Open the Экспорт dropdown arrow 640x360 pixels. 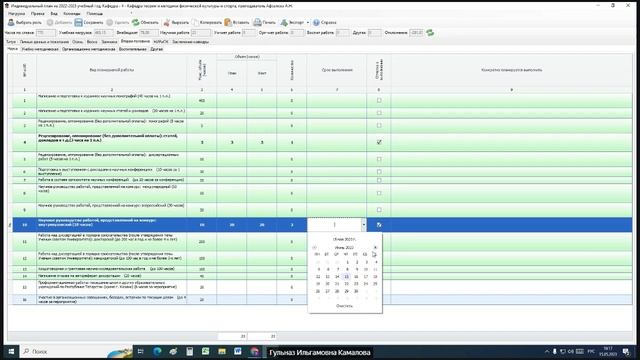(308, 22)
